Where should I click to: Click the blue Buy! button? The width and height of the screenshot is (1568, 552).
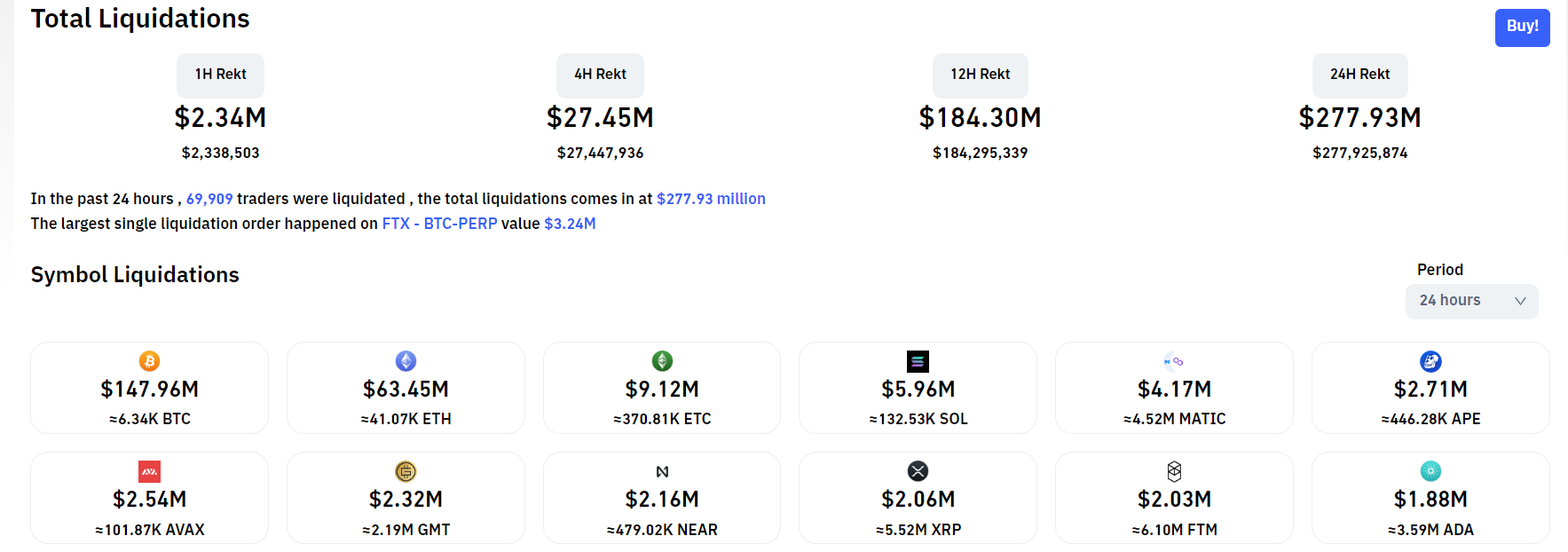(x=1522, y=28)
